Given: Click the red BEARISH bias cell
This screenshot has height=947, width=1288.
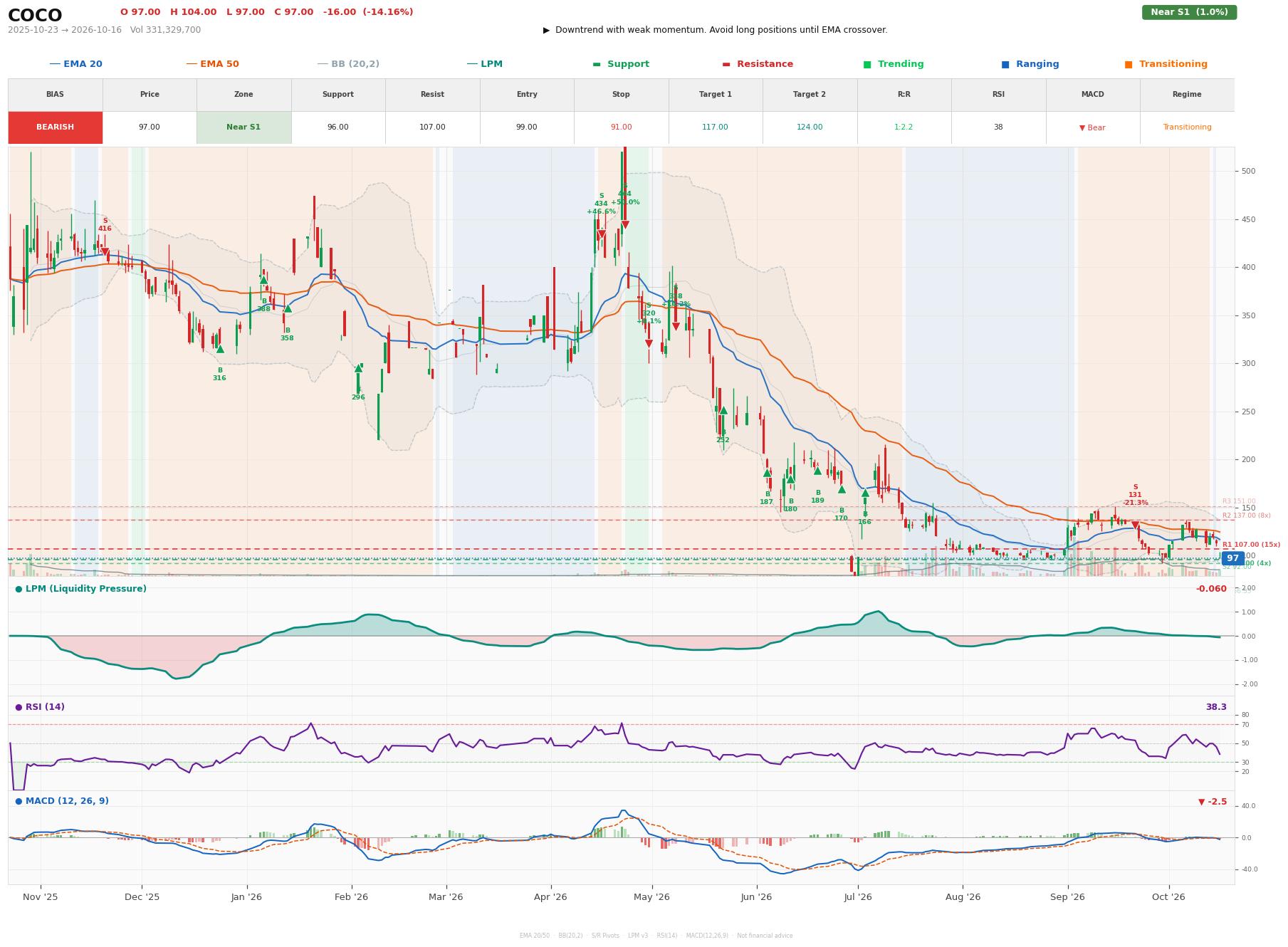Looking at the screenshot, I should (x=55, y=127).
